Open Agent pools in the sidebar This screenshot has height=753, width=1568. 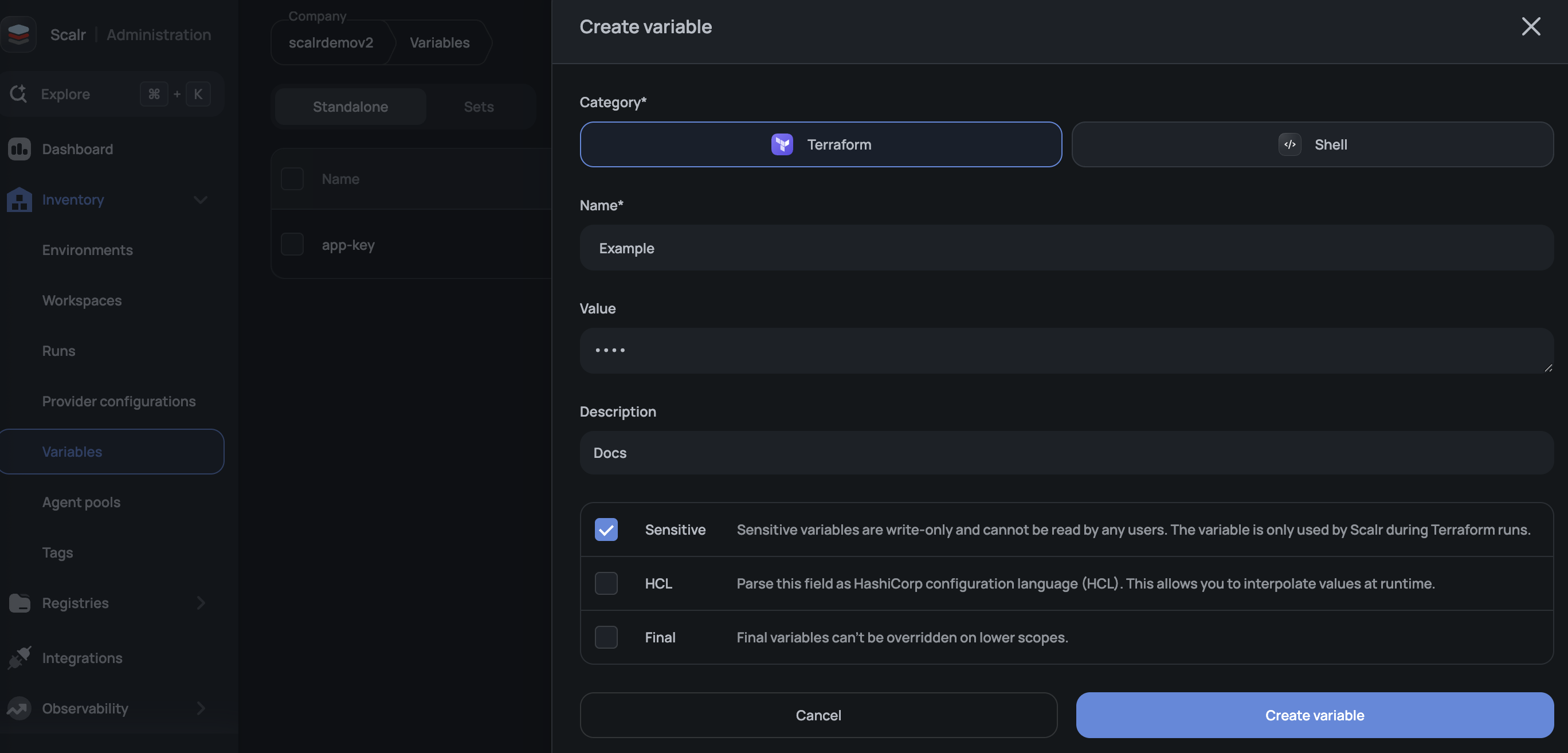81,502
